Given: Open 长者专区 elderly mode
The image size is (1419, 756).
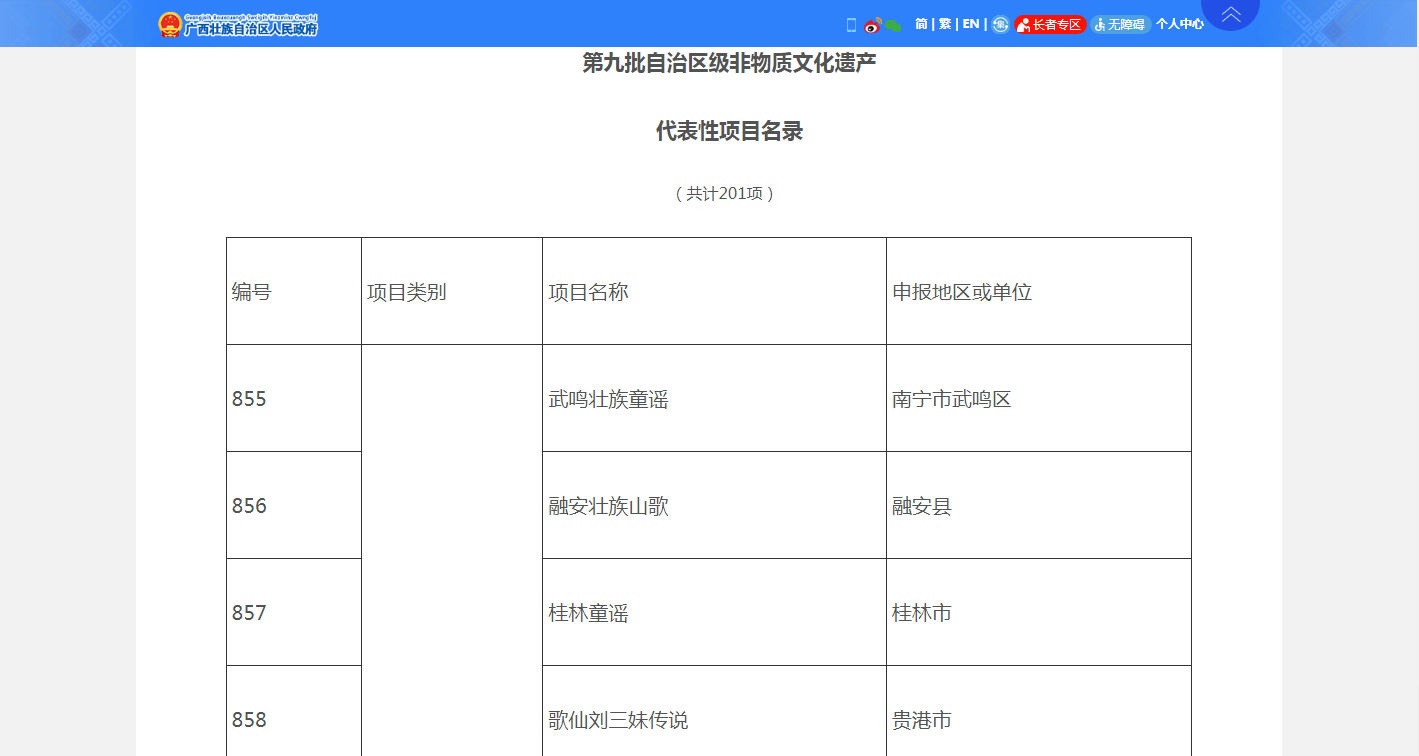Looking at the screenshot, I should pos(1050,24).
